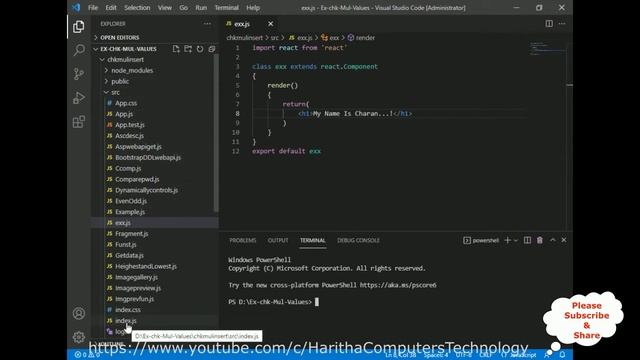The width and height of the screenshot is (640, 360).
Task: Open the Manage gear icon
Action: pyautogui.click(x=79, y=337)
